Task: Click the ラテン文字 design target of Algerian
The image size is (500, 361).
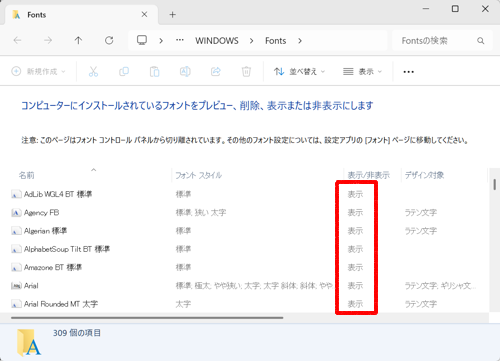Action: click(x=421, y=231)
